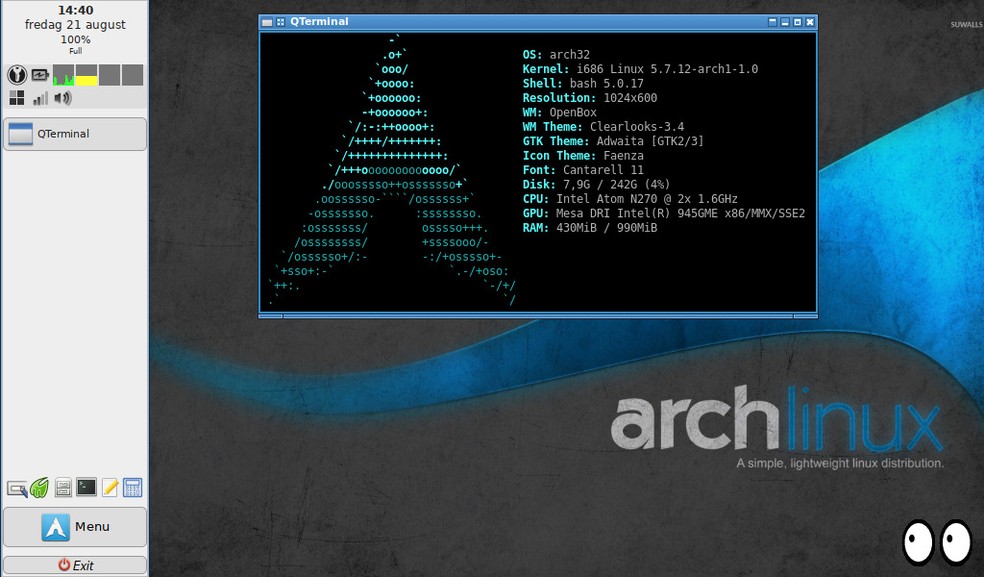Mute audio via the speaker icon
Viewport: 984px width, 577px height.
pos(63,98)
